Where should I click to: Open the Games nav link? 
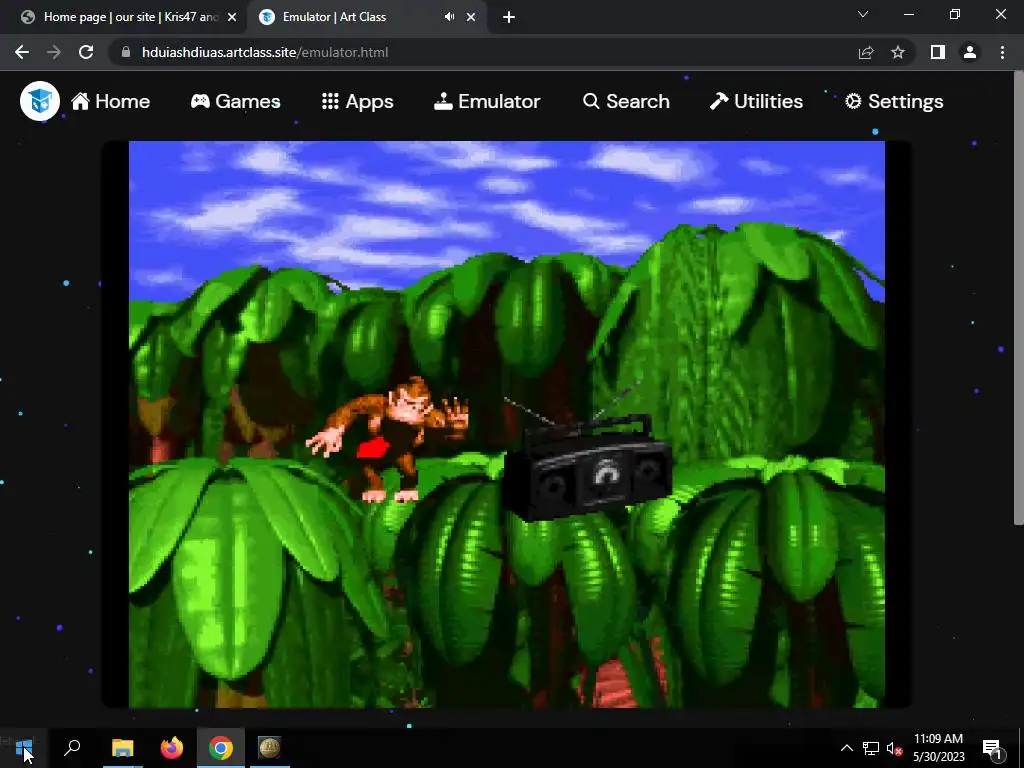pos(235,101)
